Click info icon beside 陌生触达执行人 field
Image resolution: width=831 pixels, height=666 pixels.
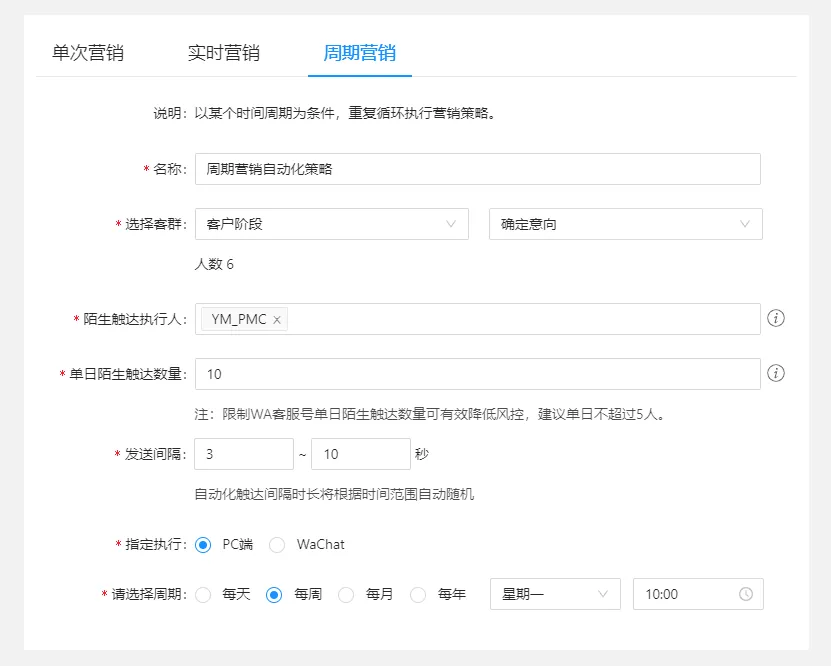tap(776, 318)
